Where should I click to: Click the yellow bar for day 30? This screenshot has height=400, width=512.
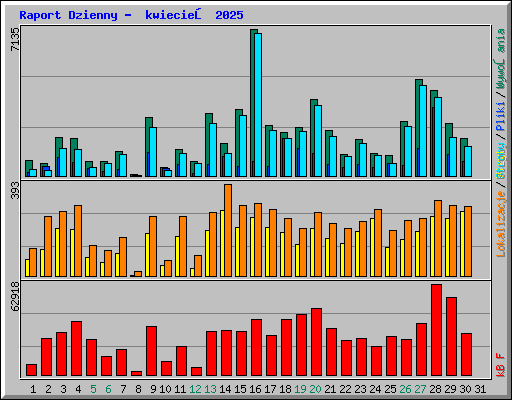(x=462, y=244)
